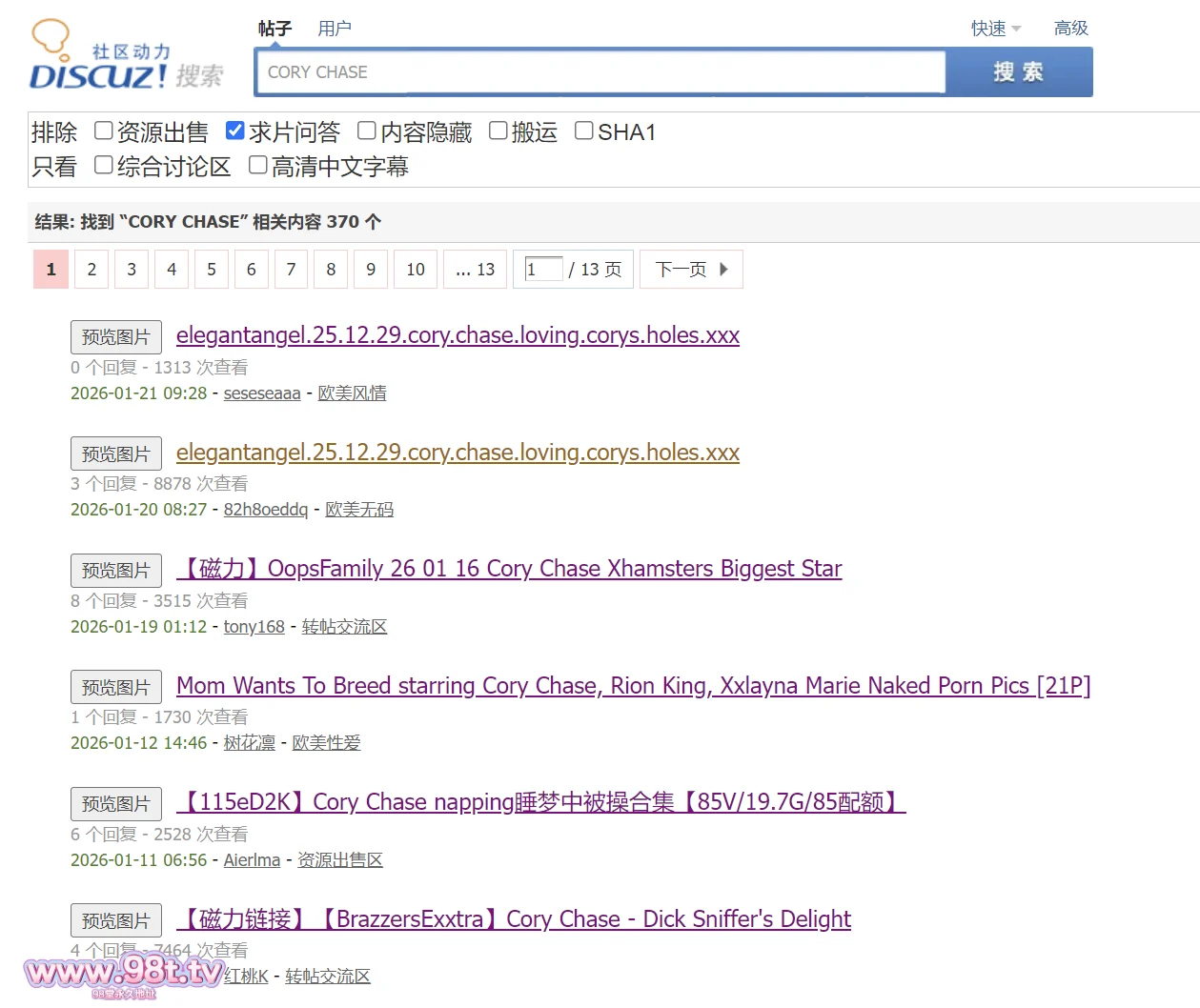Check the 搬运 exclude option
Viewport: 1200px width, 1008px height.
pyautogui.click(x=498, y=131)
